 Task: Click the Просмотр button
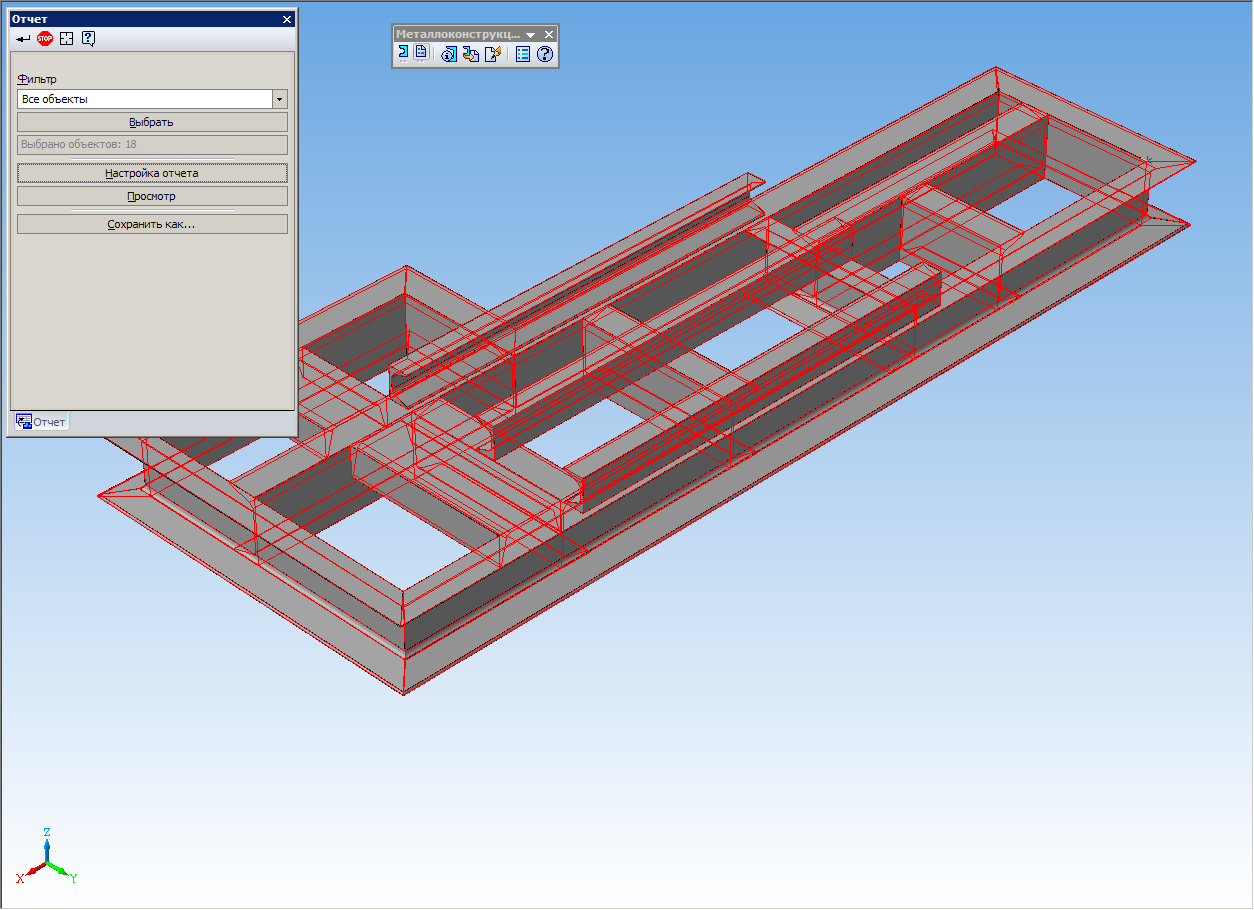coord(152,196)
